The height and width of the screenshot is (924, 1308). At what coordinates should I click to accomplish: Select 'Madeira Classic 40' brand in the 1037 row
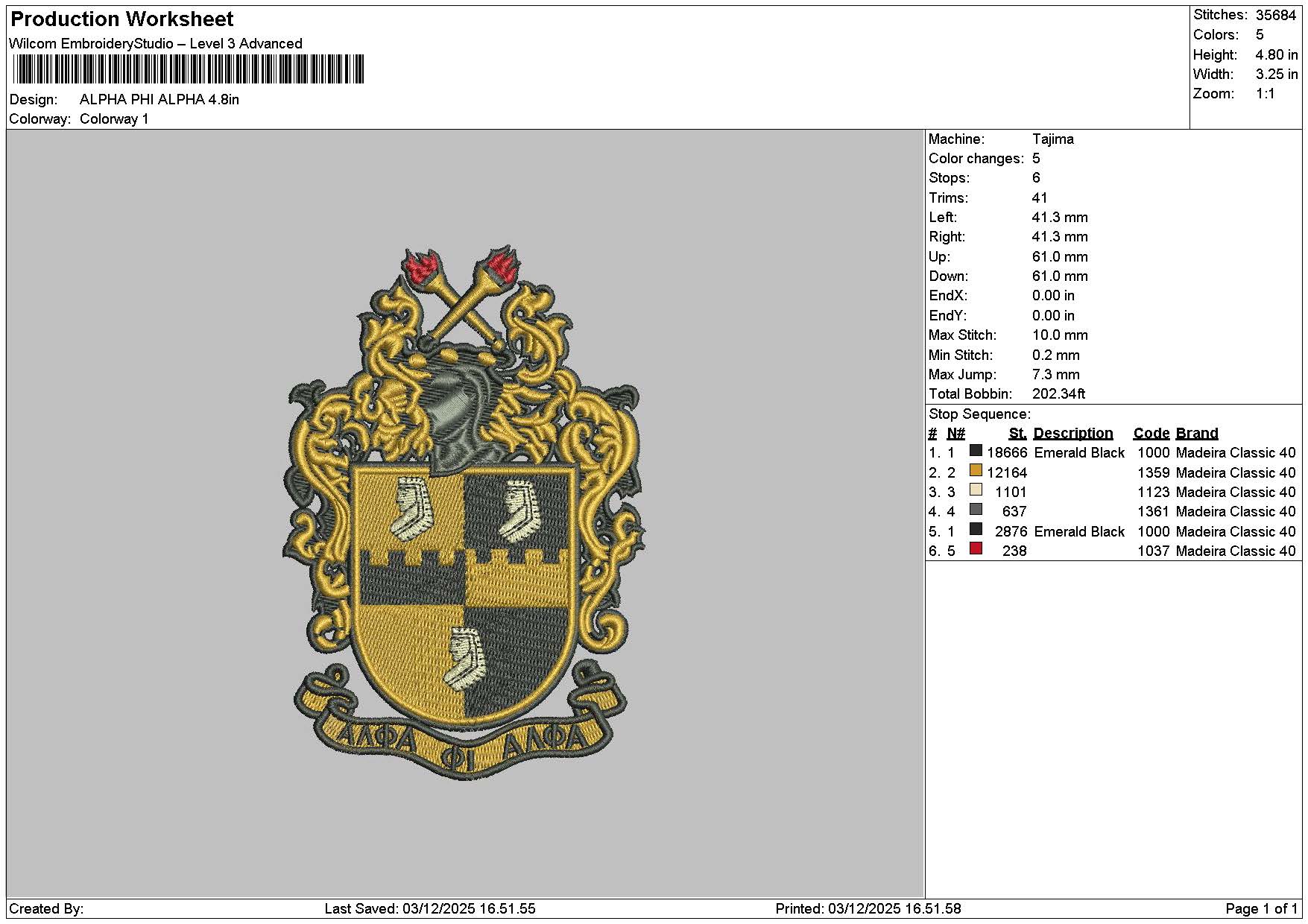point(1236,551)
